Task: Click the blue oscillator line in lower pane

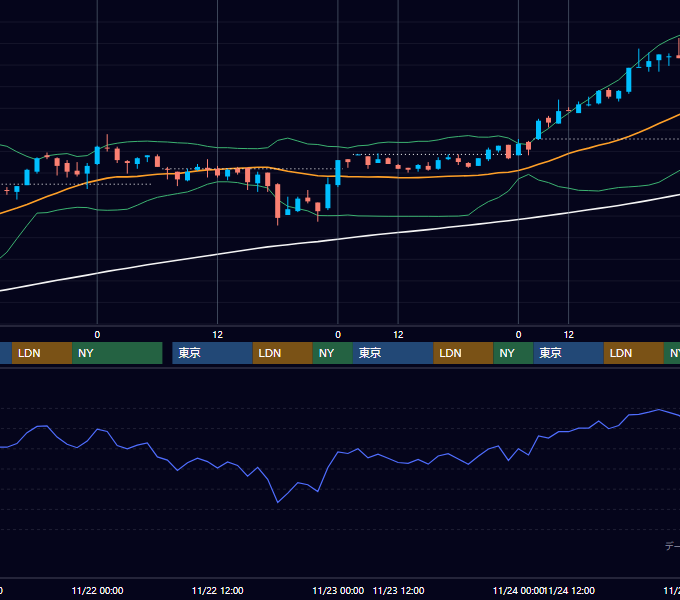Action: coord(338,453)
